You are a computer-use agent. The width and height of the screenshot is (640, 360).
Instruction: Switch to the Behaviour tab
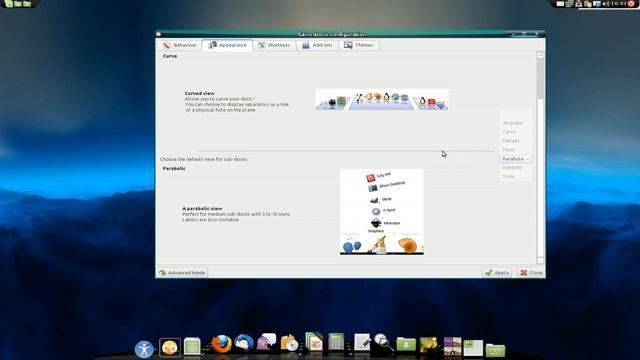pos(179,45)
